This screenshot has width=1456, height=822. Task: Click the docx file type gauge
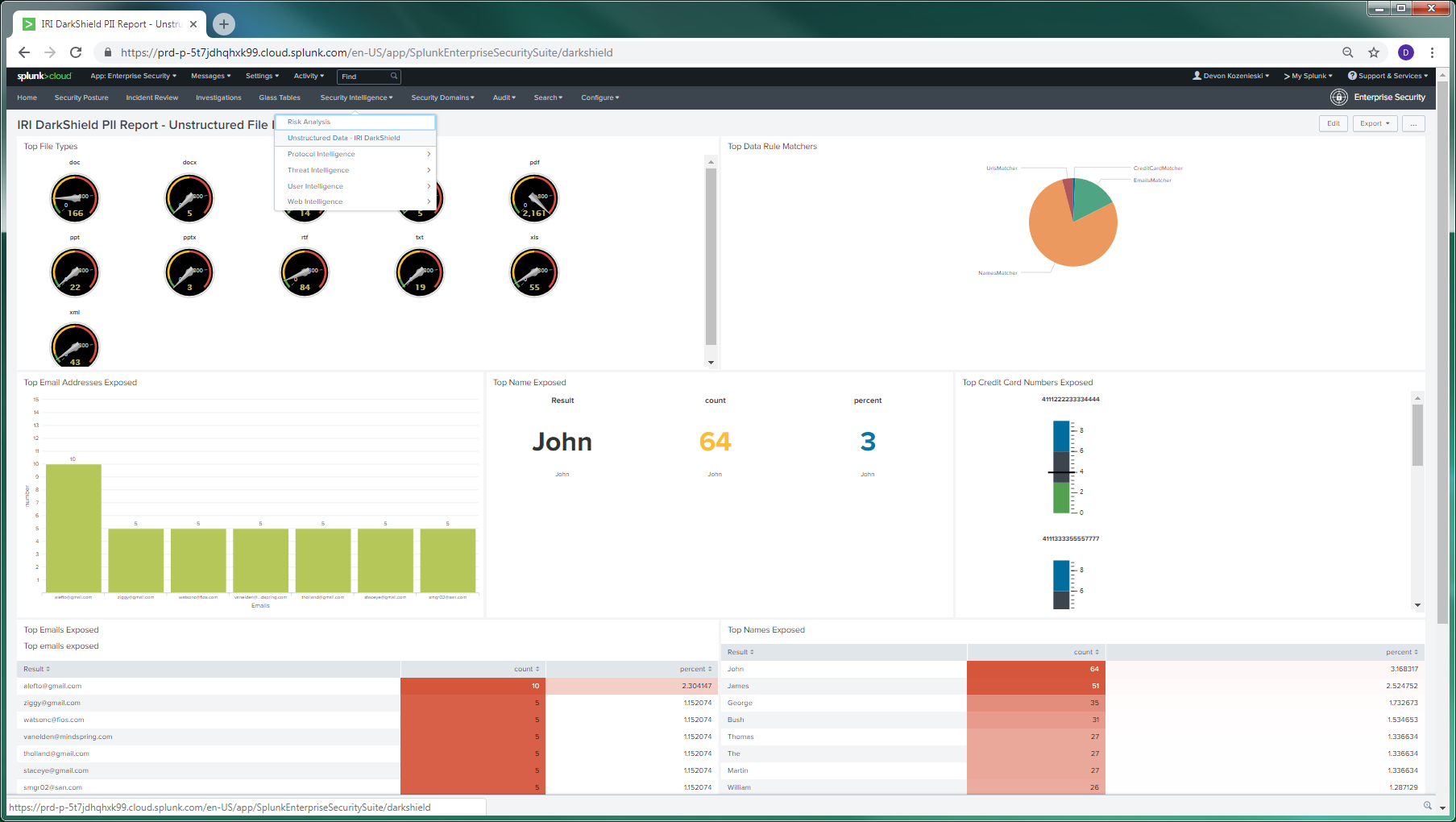point(189,198)
